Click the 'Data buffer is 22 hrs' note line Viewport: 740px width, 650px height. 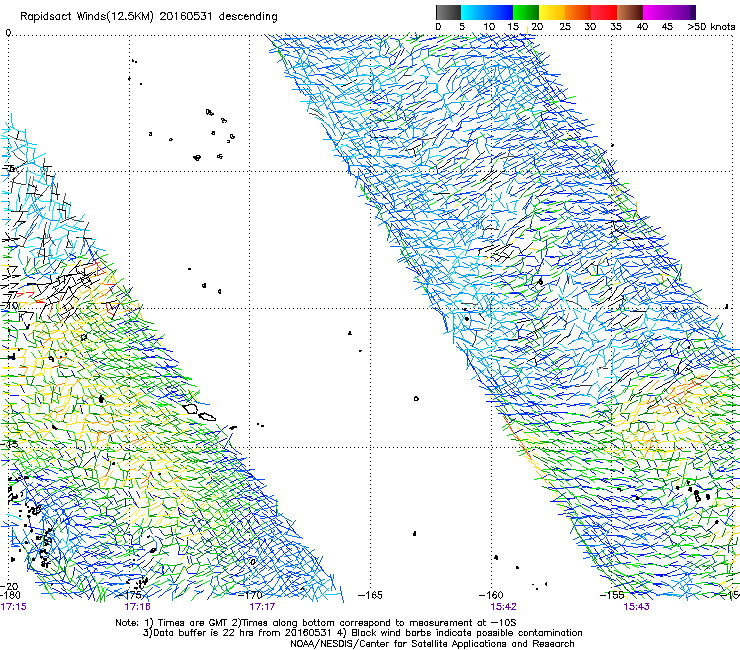(362, 633)
